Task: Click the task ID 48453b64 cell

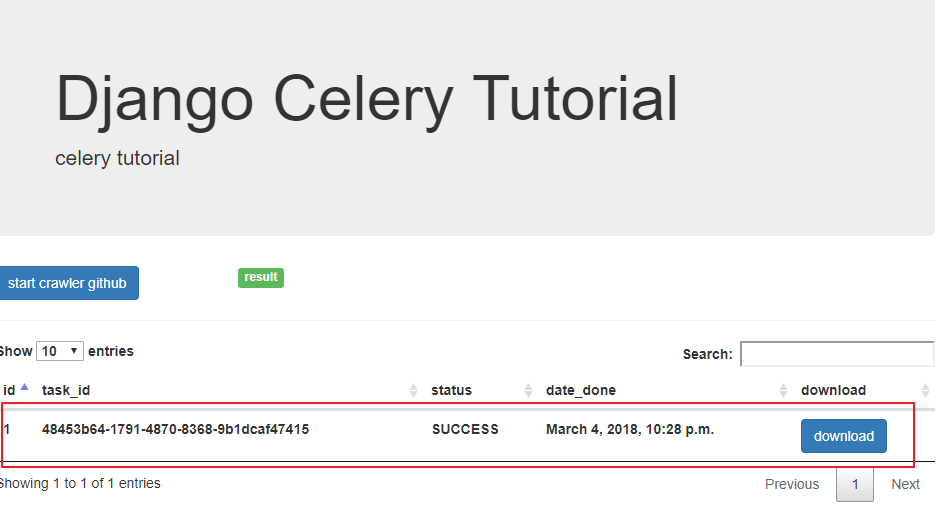Action: [x=175, y=429]
